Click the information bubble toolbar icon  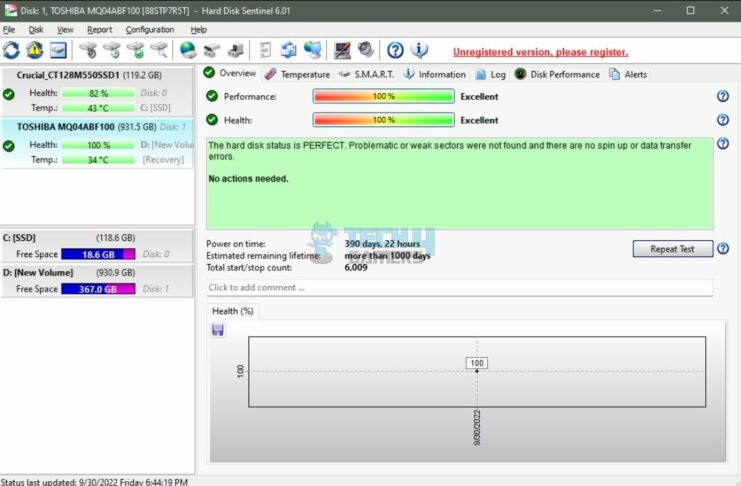click(419, 50)
